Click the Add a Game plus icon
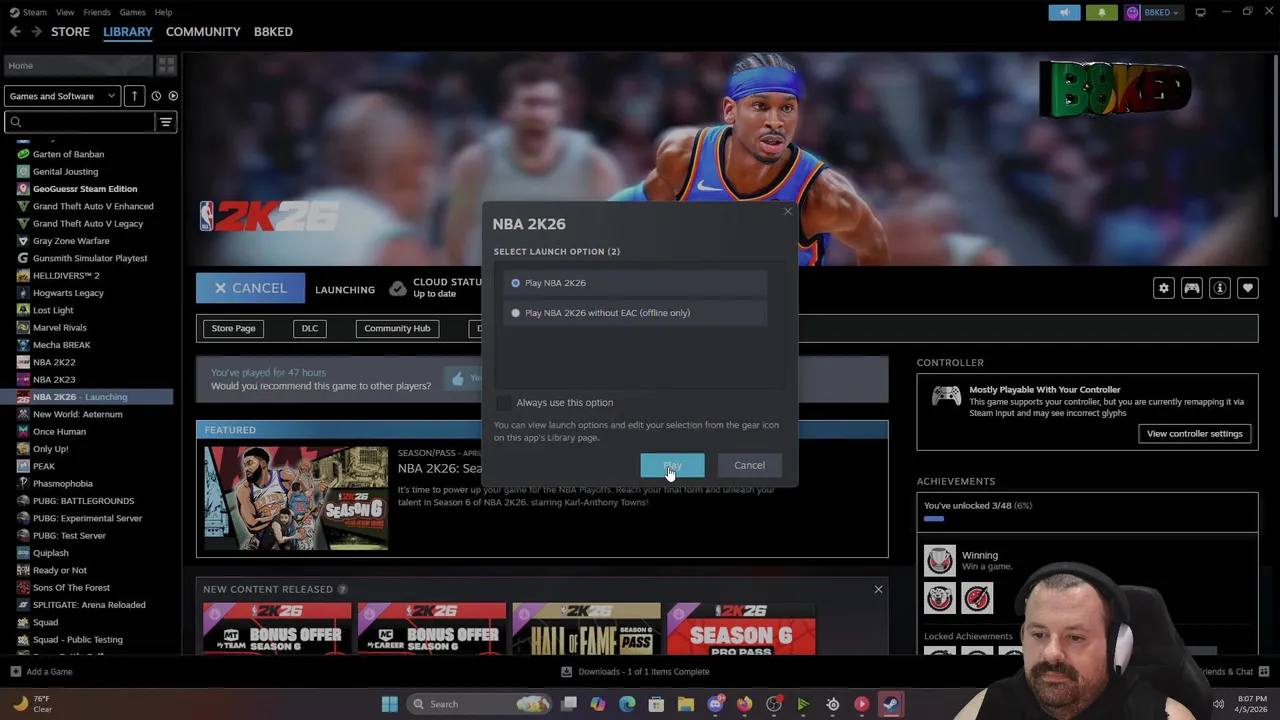This screenshot has height=720, width=1280. pos(15,671)
